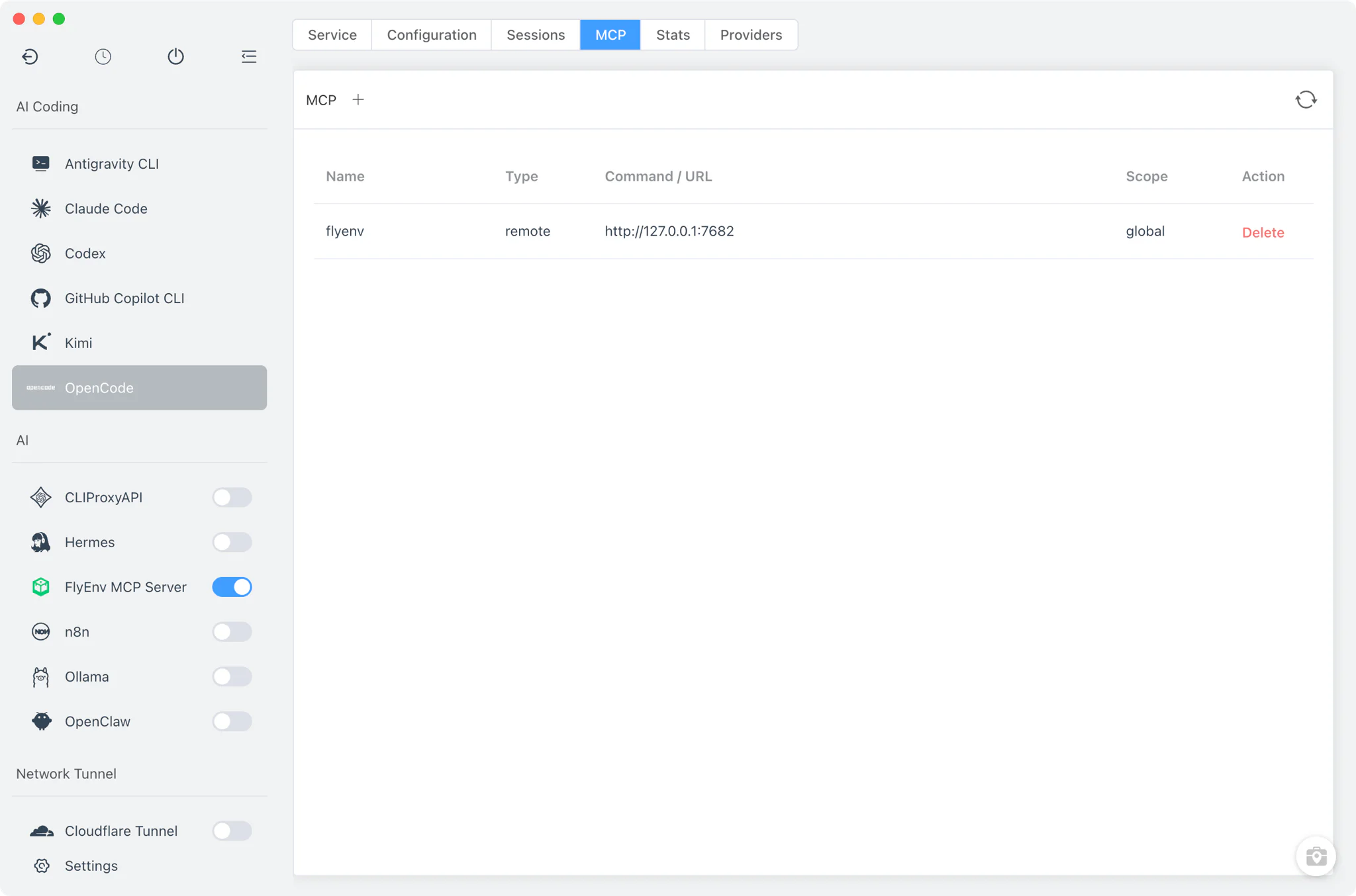Image resolution: width=1356 pixels, height=896 pixels.
Task: Switch on the n8n toggle
Action: (232, 632)
